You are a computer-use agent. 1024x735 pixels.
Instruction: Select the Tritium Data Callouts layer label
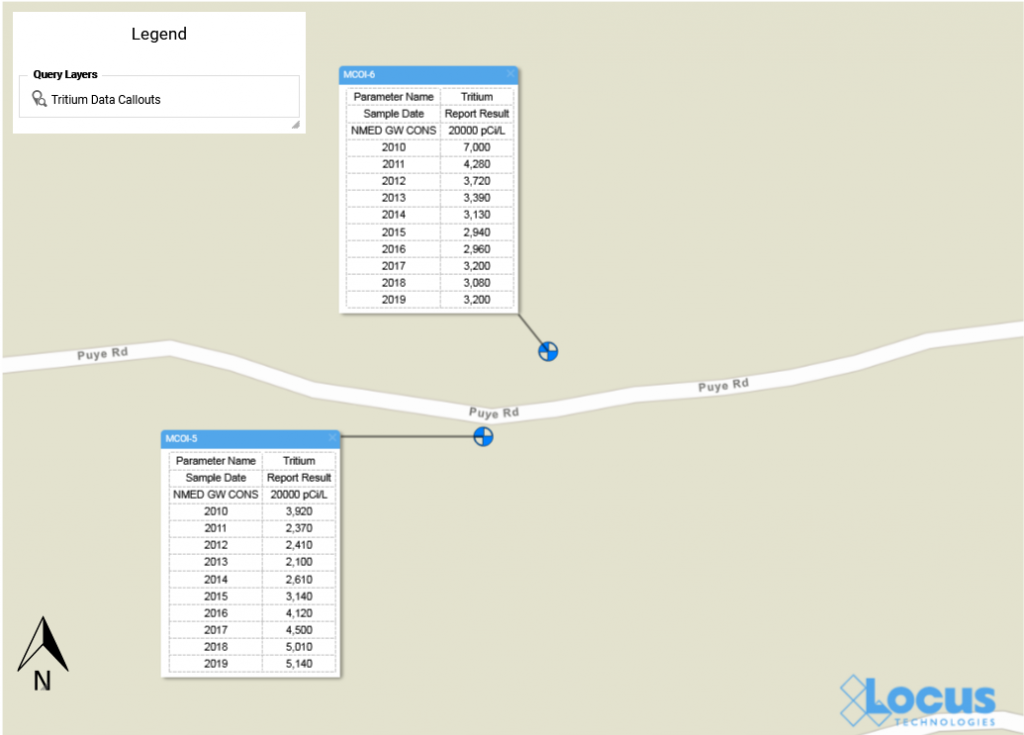(106, 99)
